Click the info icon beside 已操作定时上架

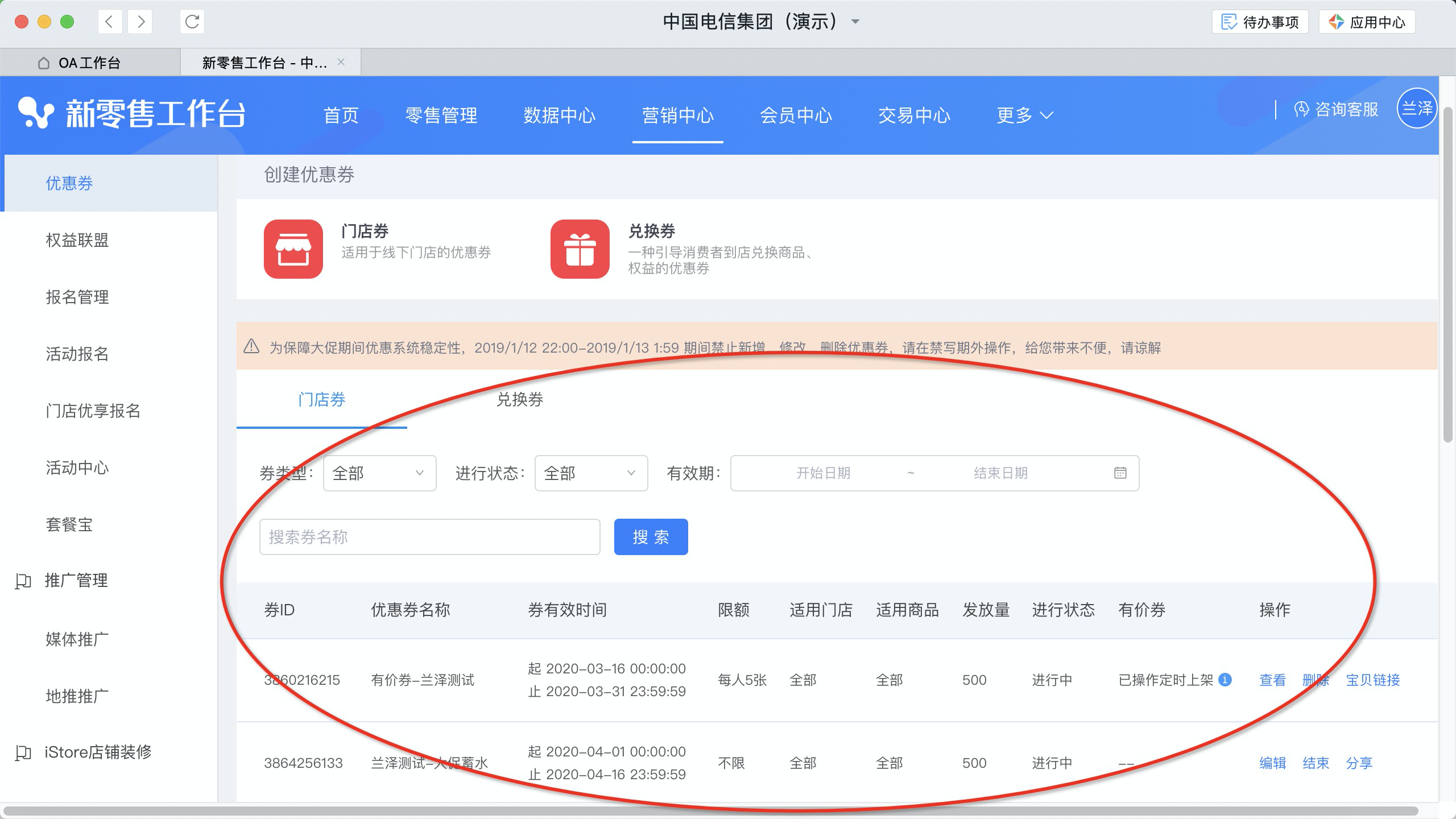click(1225, 680)
